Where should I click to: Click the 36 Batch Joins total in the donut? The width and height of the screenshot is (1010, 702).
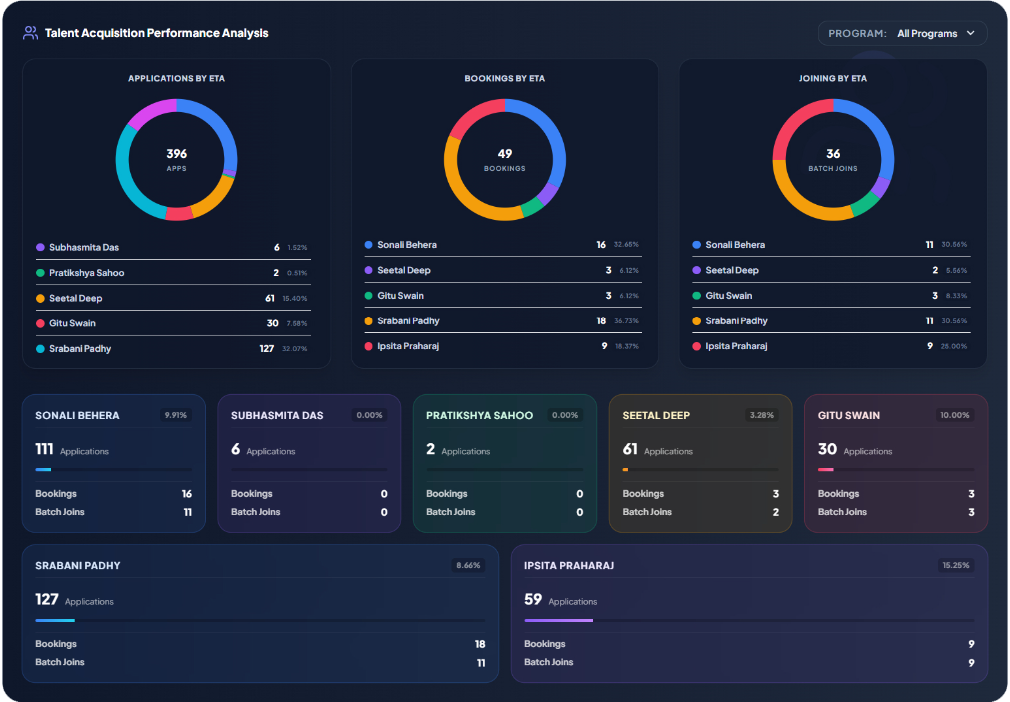(x=833, y=159)
